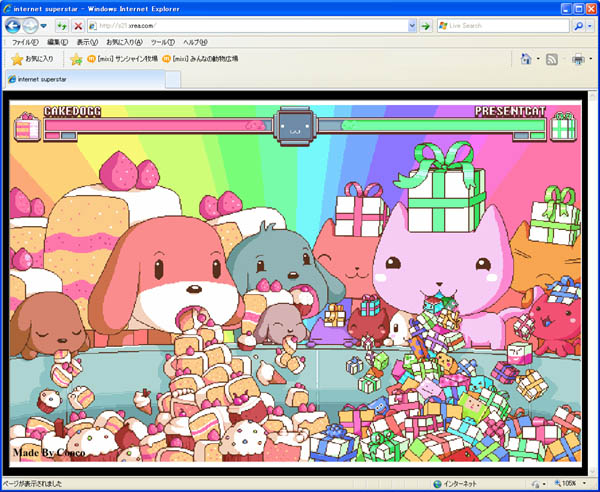This screenshot has width=600, height=492.
Task: Open the ツール(T) menu
Action: point(163,42)
